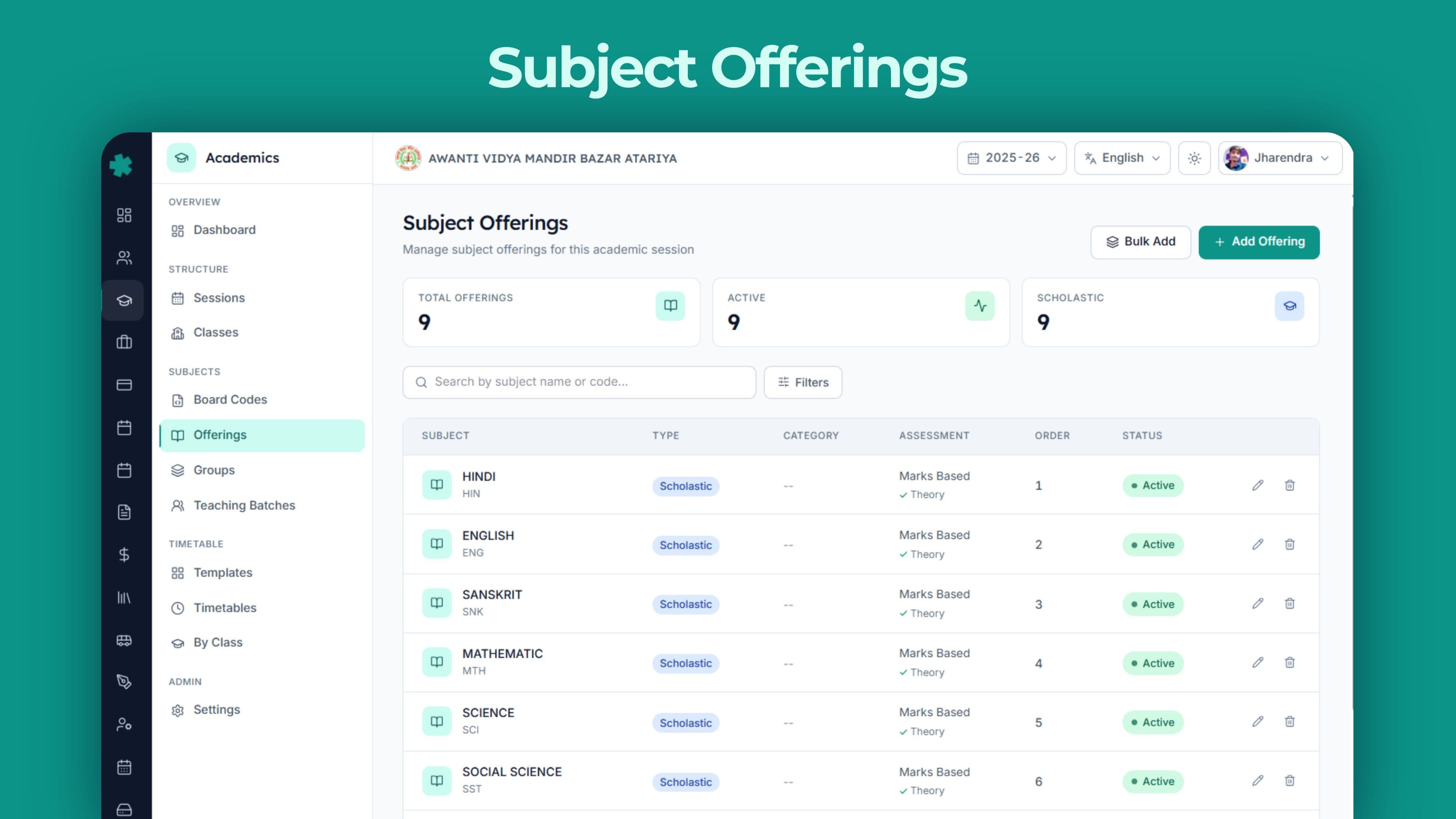This screenshot has height=819, width=1456.
Task: Open Board Codes in the sidebar
Action: click(262, 400)
